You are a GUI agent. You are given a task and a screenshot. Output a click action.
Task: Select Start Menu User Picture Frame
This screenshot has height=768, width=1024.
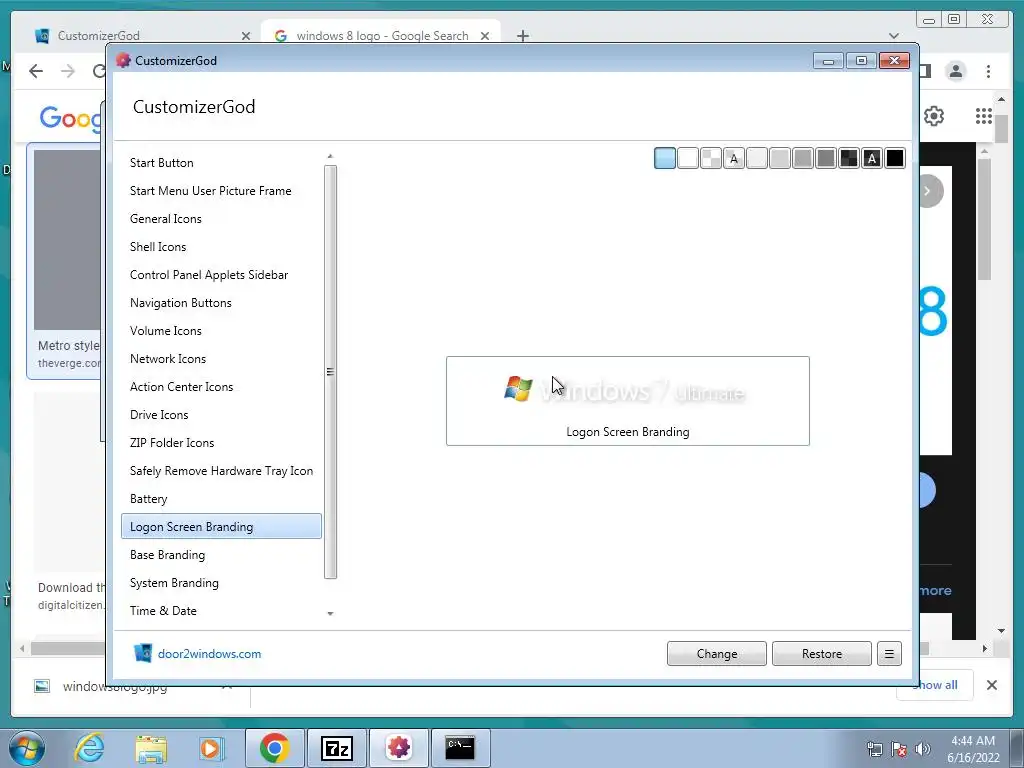tap(221, 191)
